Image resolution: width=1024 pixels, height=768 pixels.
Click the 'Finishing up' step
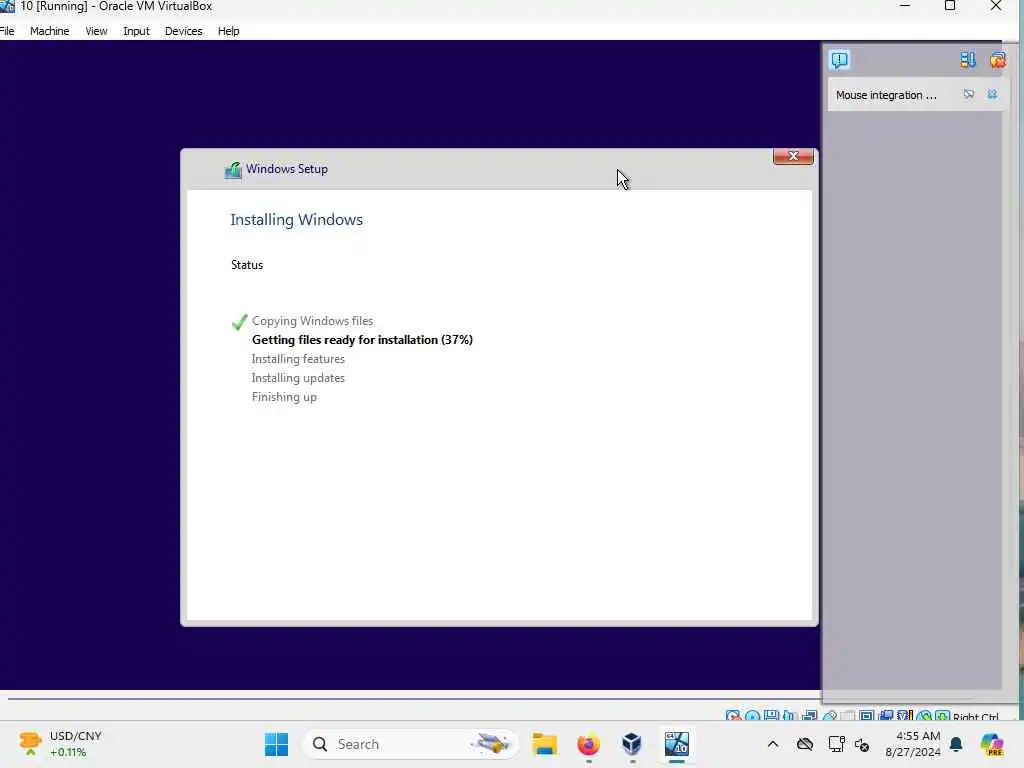click(x=284, y=397)
